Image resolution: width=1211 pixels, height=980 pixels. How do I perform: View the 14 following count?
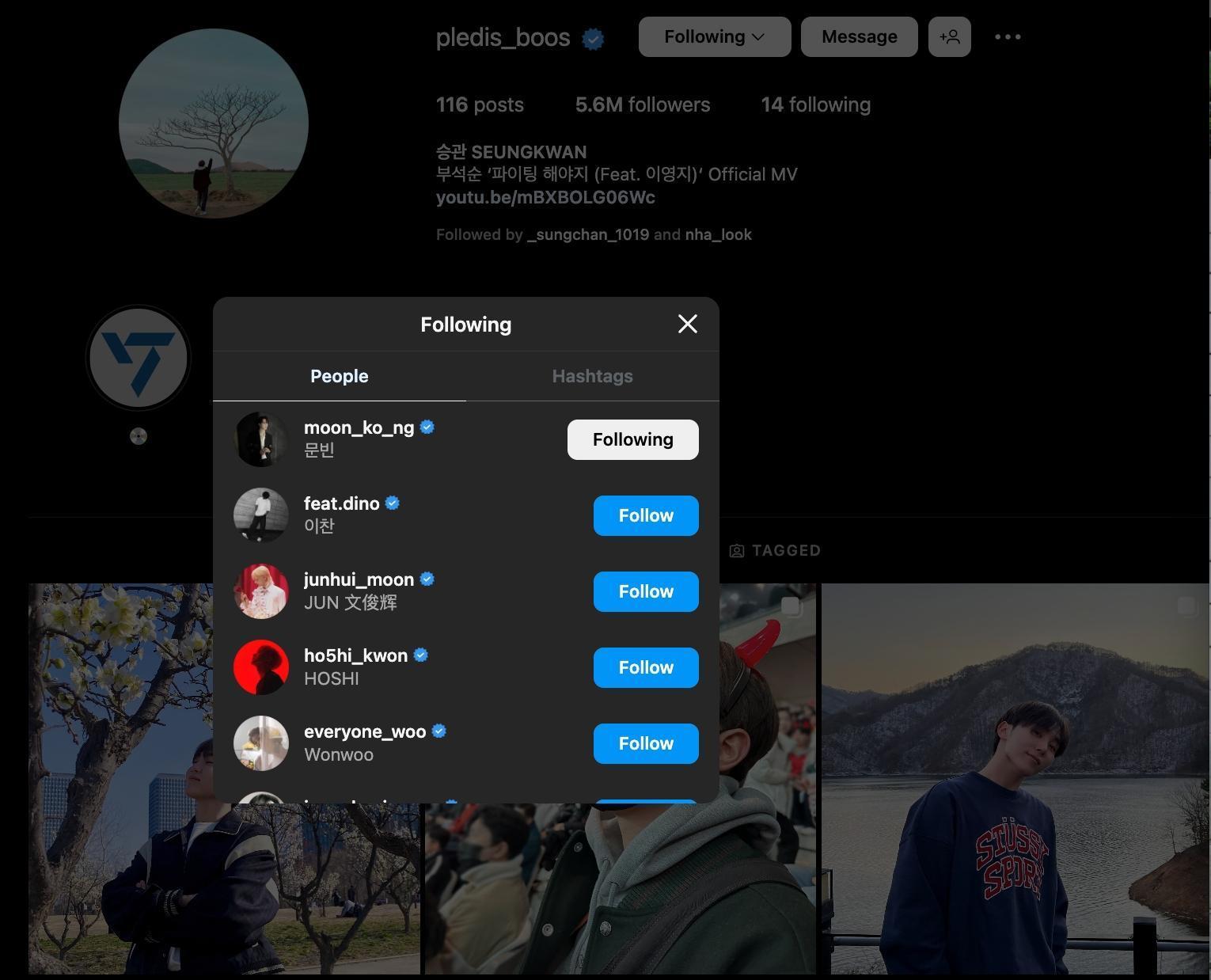click(816, 104)
